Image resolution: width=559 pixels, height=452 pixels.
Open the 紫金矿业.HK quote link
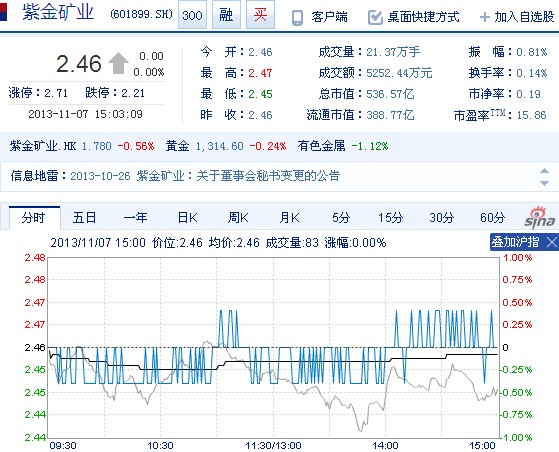click(43, 146)
